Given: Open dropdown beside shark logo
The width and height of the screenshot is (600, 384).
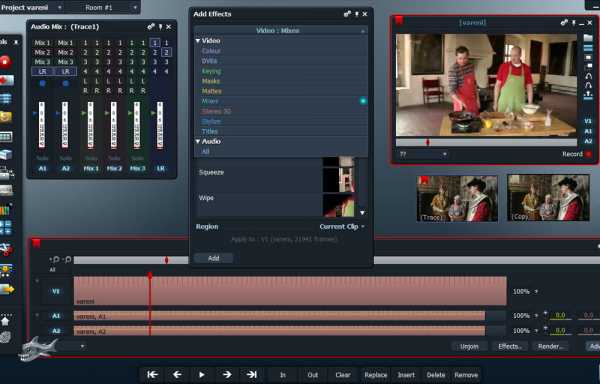Looking at the screenshot, I should coord(82,347).
